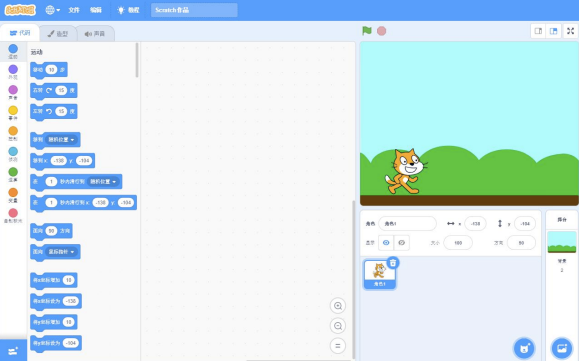Switch to the 代码 tab

[20, 33]
